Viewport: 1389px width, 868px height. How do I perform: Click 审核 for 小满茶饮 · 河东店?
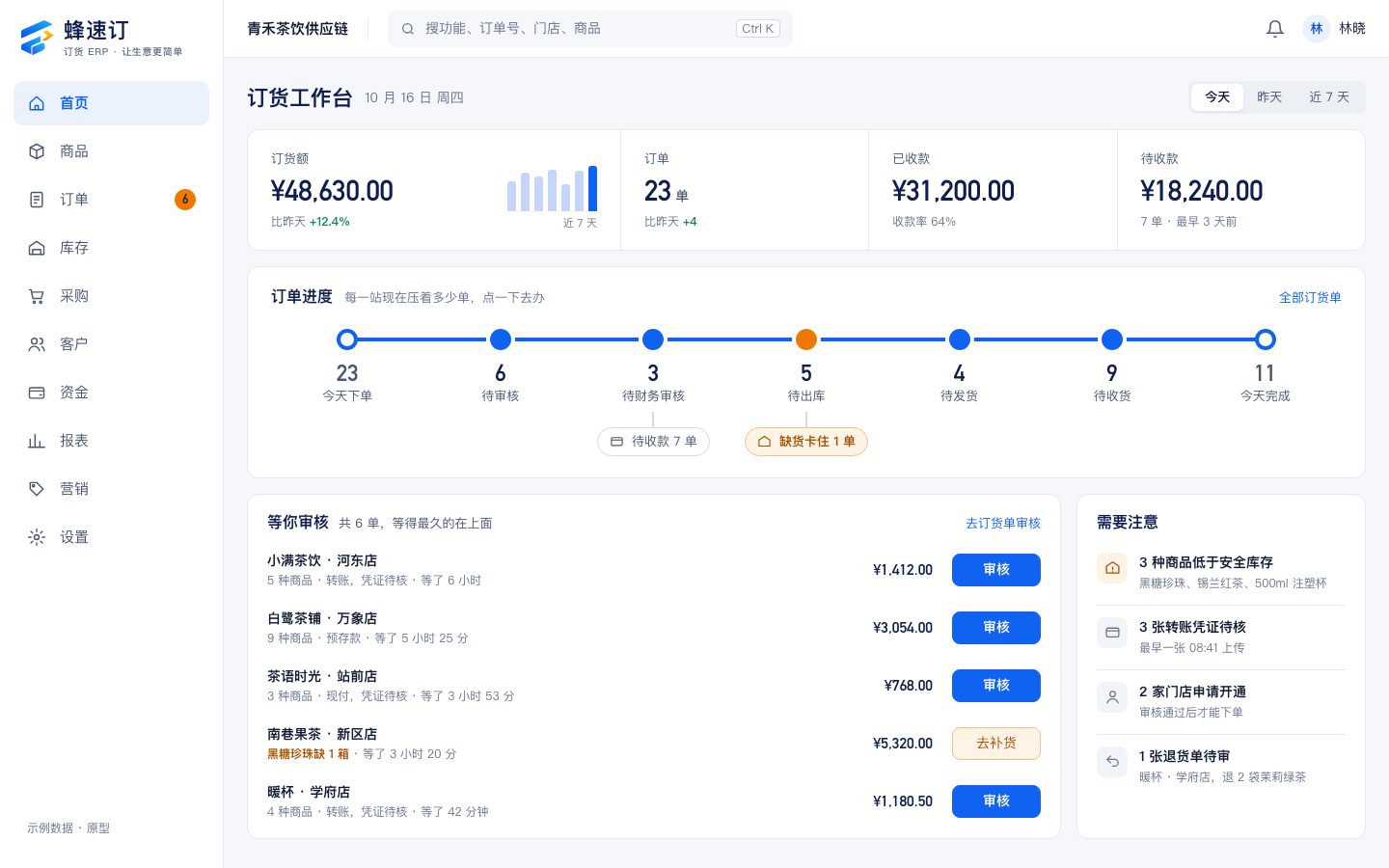(996, 570)
